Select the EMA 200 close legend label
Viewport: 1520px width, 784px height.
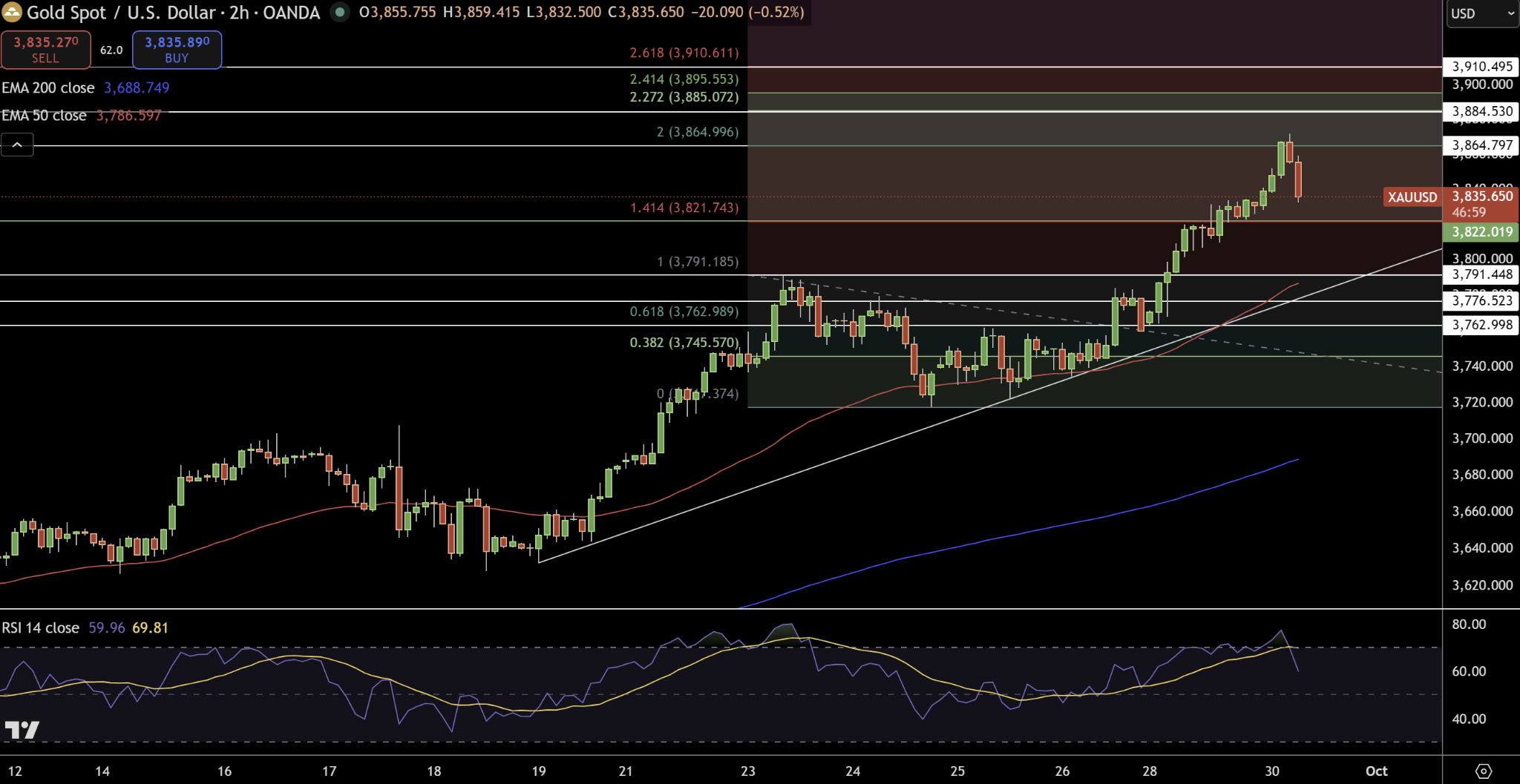tap(48, 88)
